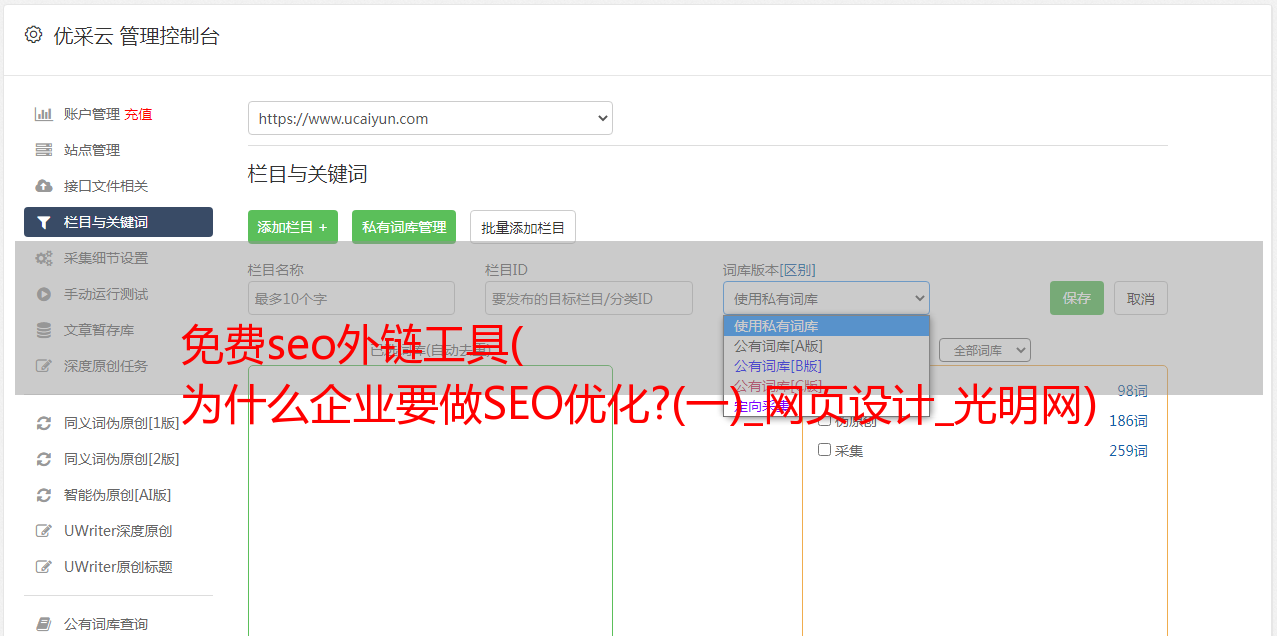
Task: Choose 公有词库[B版] option
Action: pyautogui.click(x=826, y=366)
